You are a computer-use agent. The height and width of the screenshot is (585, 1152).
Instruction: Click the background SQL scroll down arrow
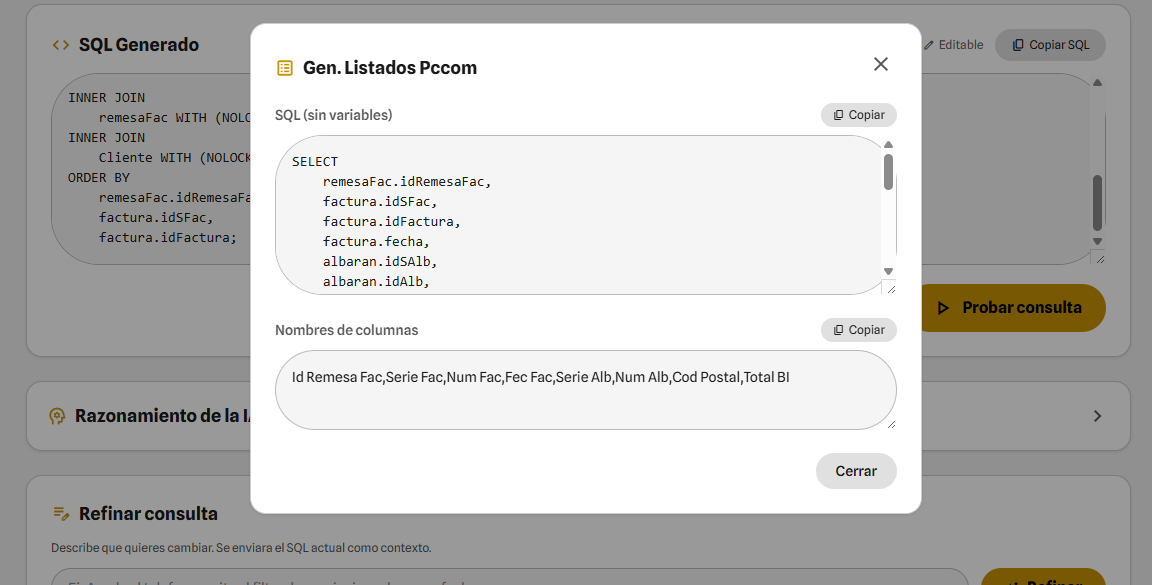[1098, 241]
